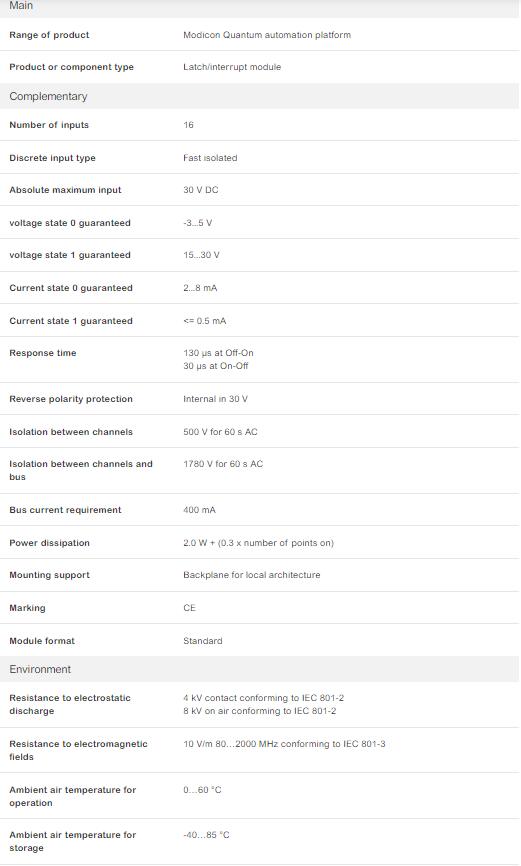The image size is (521, 866).
Task: Click the voltage state 0 guaranteed label
Action: coord(70,223)
